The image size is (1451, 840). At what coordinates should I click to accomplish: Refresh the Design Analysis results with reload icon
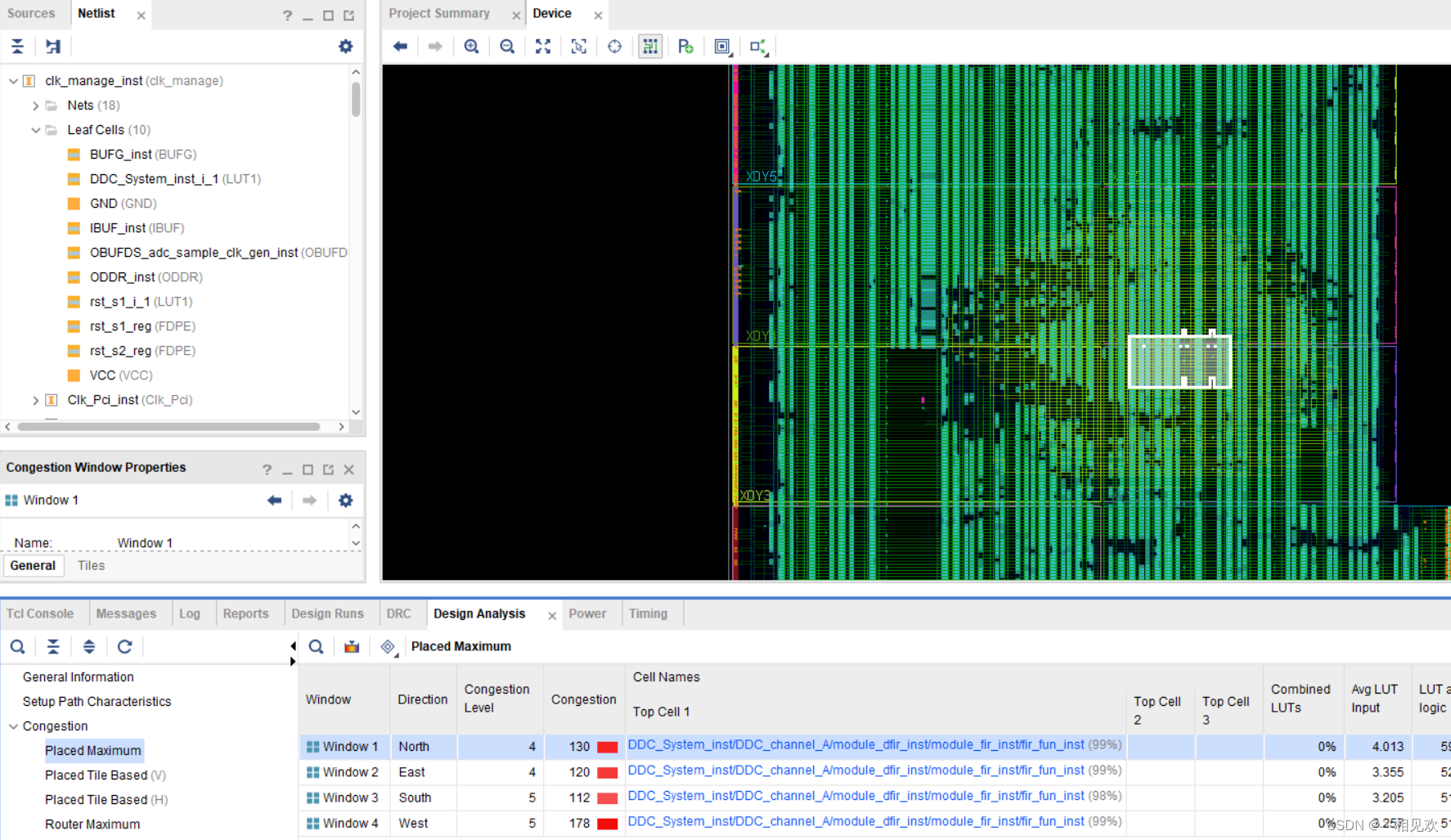tap(124, 646)
